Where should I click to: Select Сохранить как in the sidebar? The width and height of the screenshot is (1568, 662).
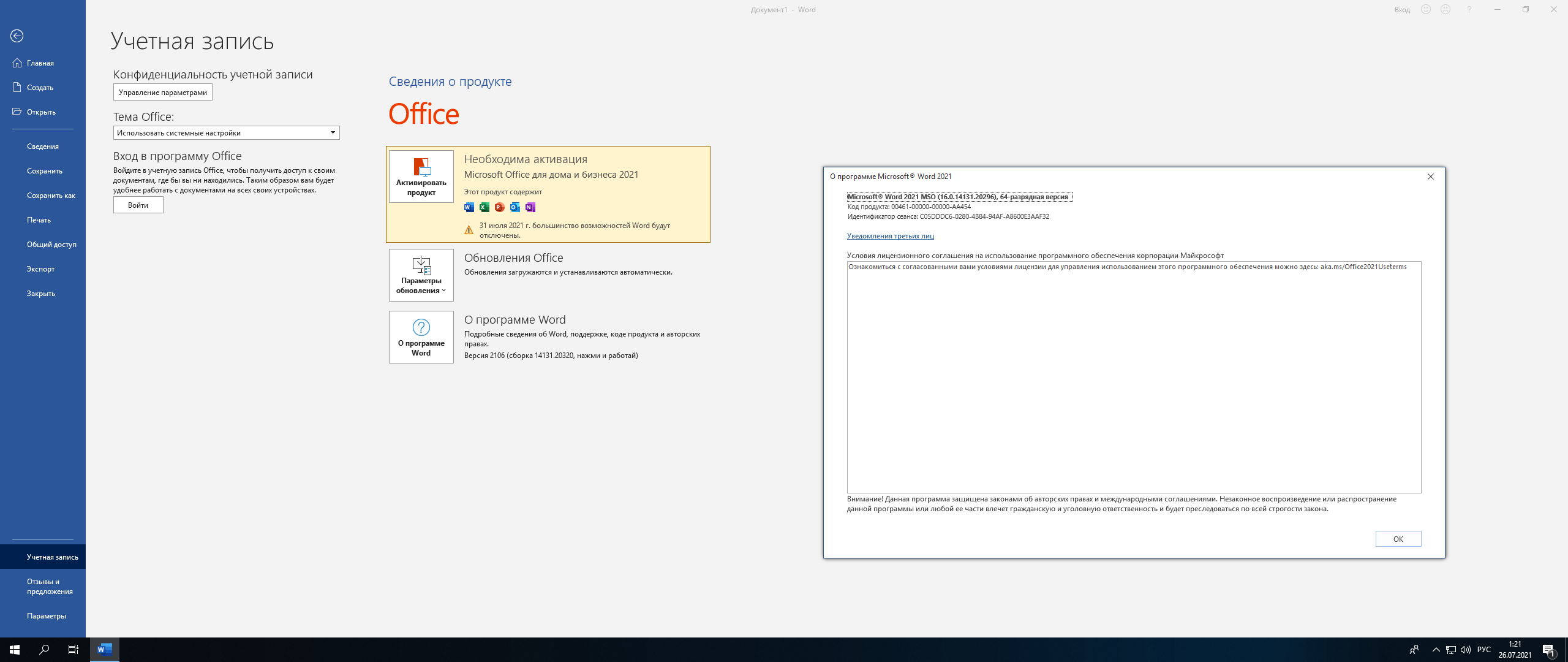pyautogui.click(x=43, y=196)
